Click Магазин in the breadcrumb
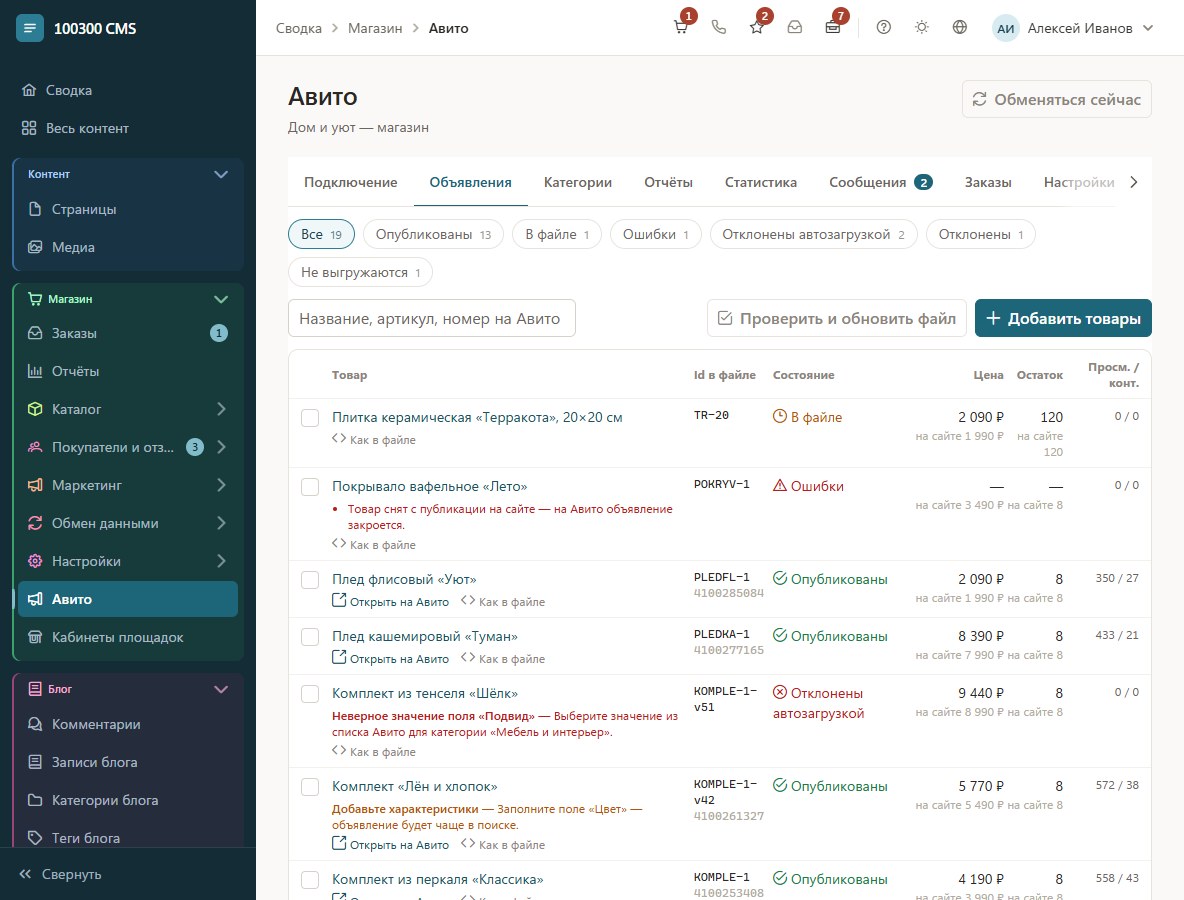 tap(375, 28)
